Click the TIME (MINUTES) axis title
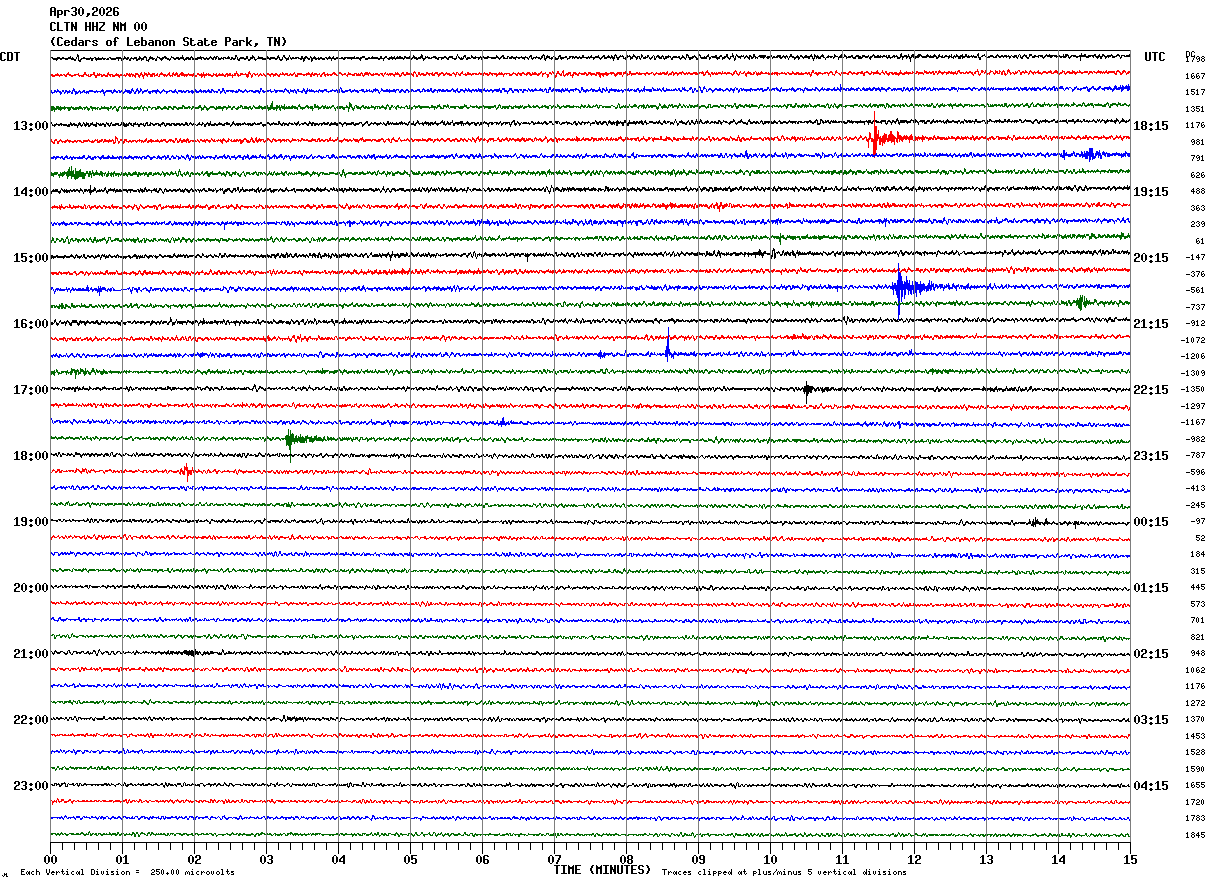 tap(602, 870)
